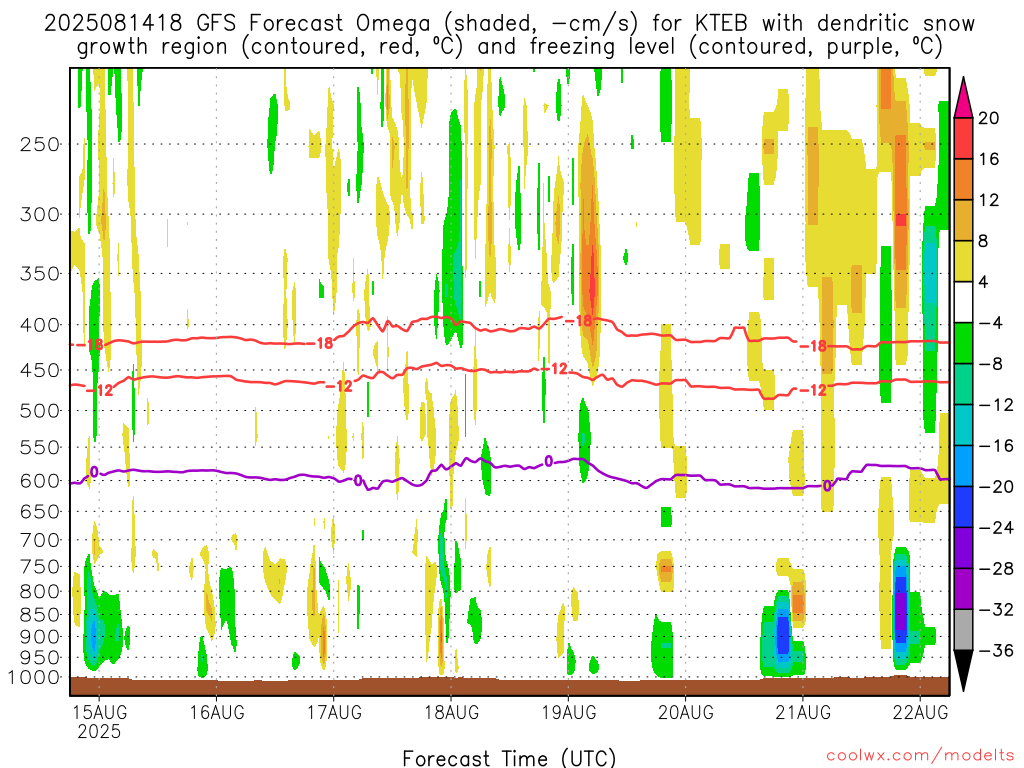Click the 550 pressure level label
The image size is (1024, 768).
(x=40, y=447)
